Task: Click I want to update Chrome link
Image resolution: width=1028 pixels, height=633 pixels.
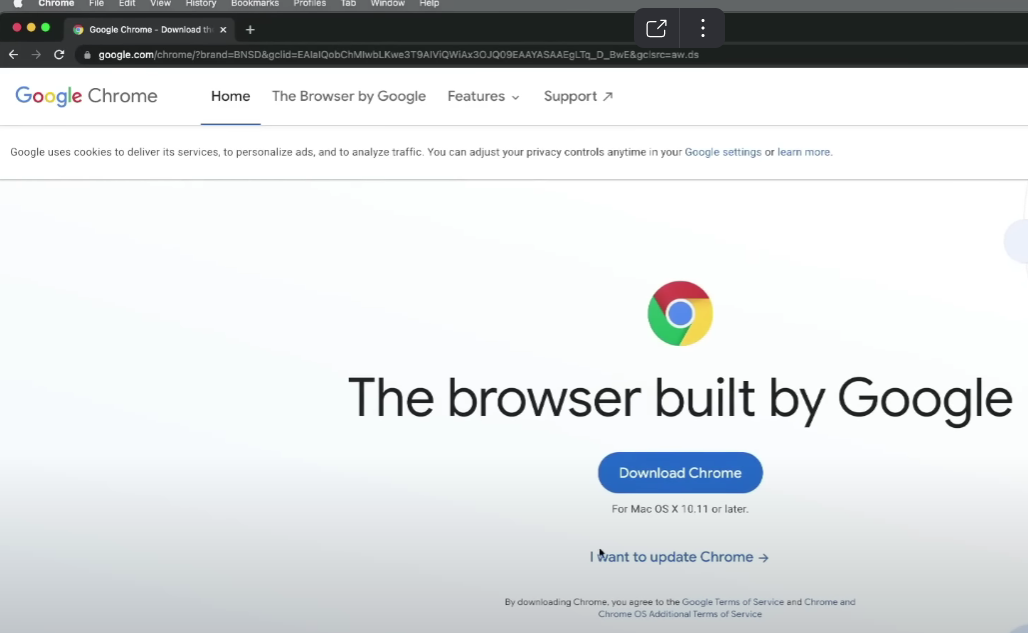Action: (679, 557)
